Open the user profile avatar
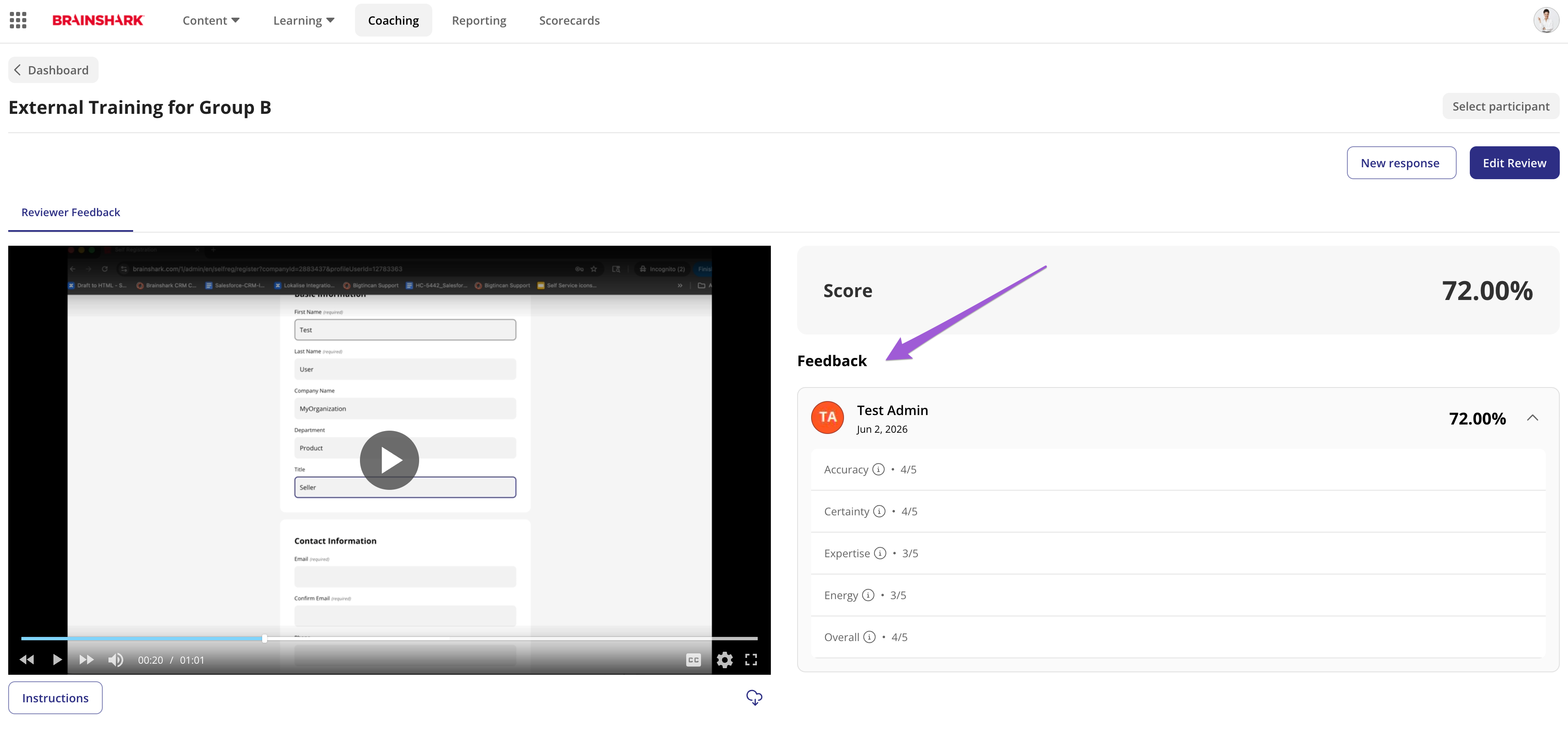Viewport: 1568px width, 729px height. click(1545, 20)
